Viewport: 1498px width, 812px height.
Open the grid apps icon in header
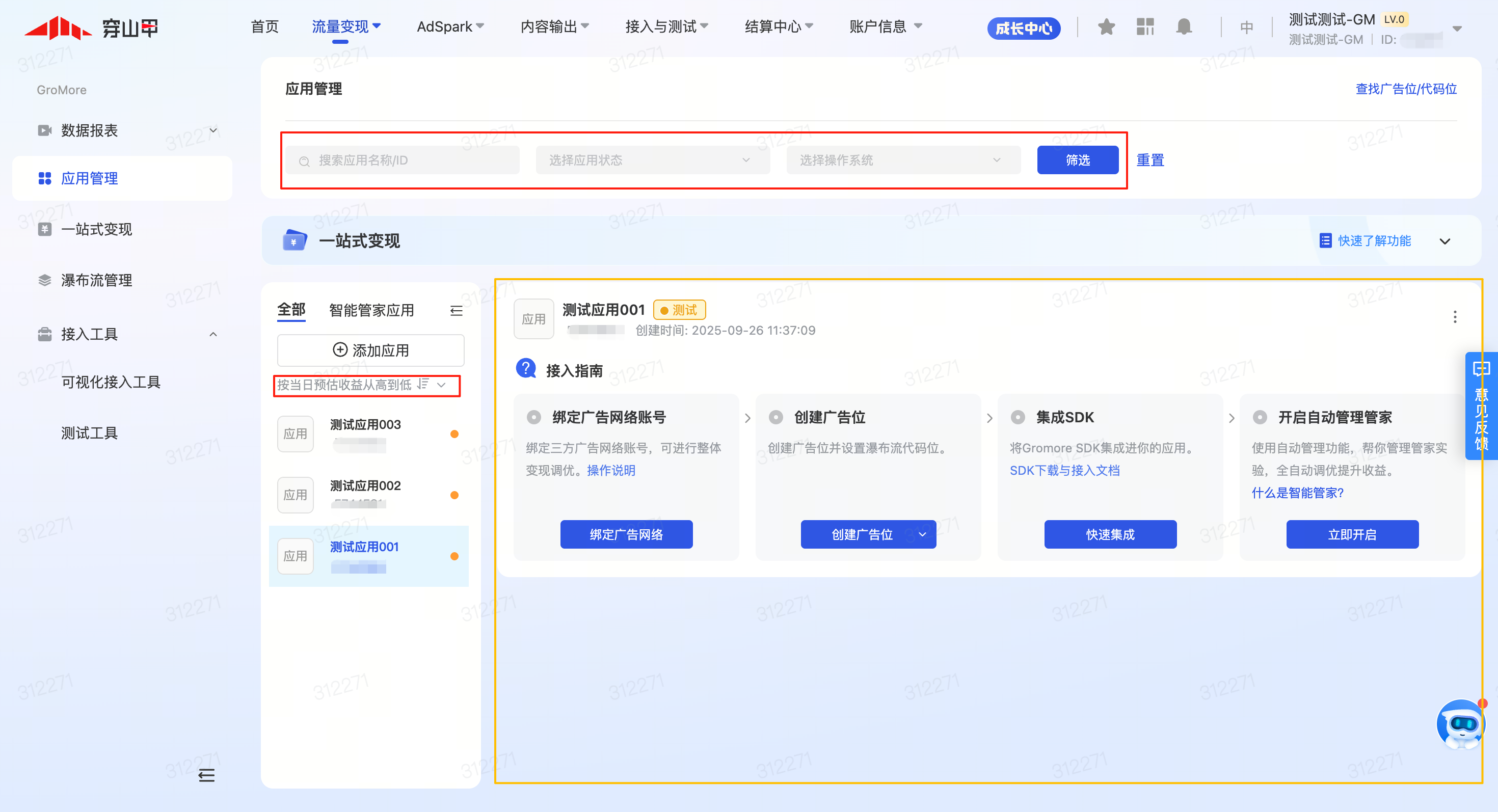(x=1144, y=26)
